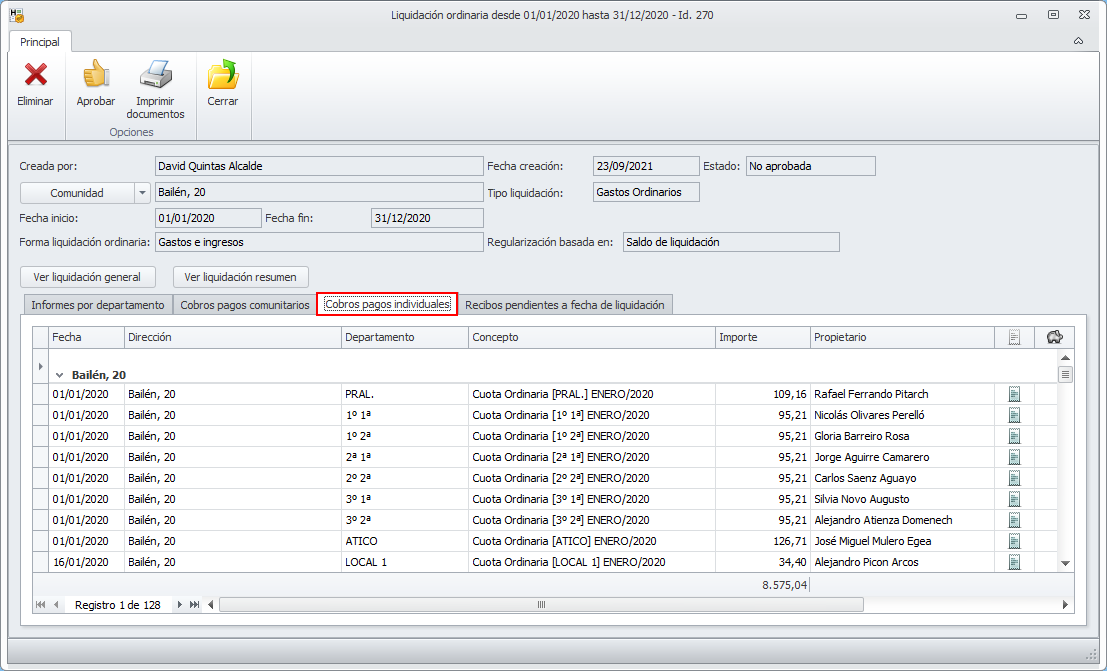
Task: Open document icon for Gloria Barreiro Rosa row
Action: pyautogui.click(x=1015, y=437)
